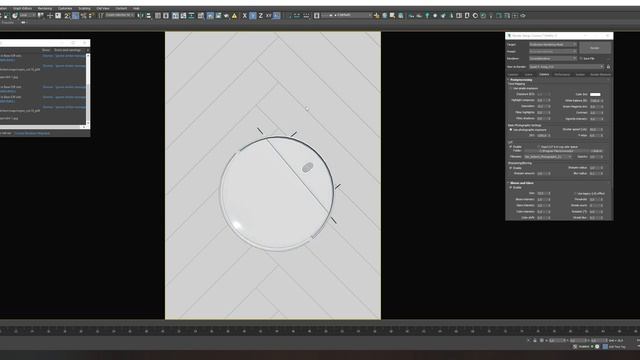Click the Add Time Tag status bar entry
The height and width of the screenshot is (360, 640).
(x=617, y=347)
